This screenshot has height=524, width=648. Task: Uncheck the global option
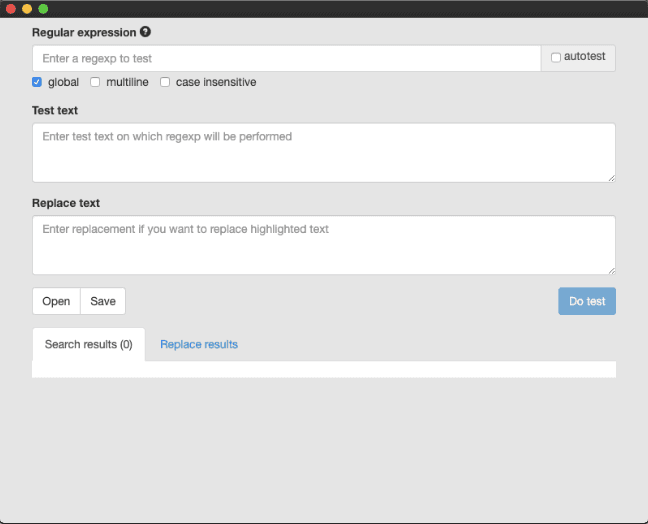37,82
